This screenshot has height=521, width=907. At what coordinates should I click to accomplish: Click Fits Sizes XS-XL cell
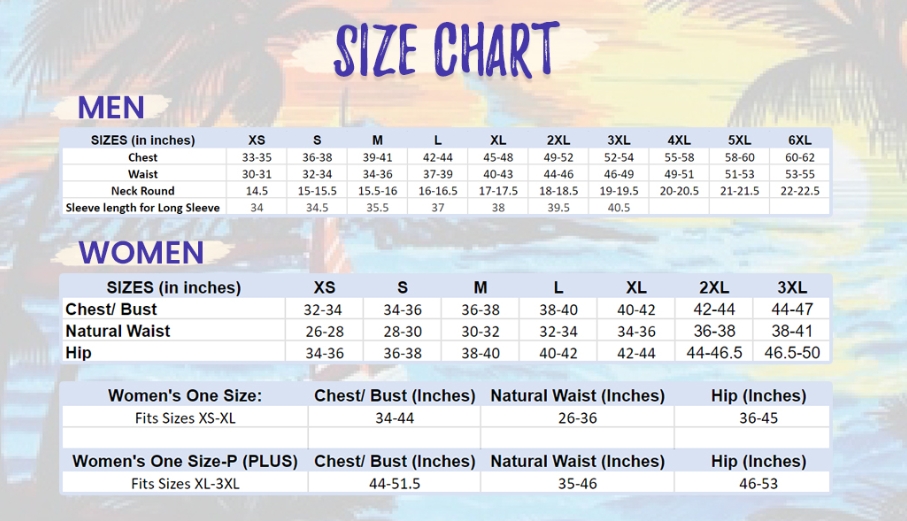pyautogui.click(x=185, y=417)
